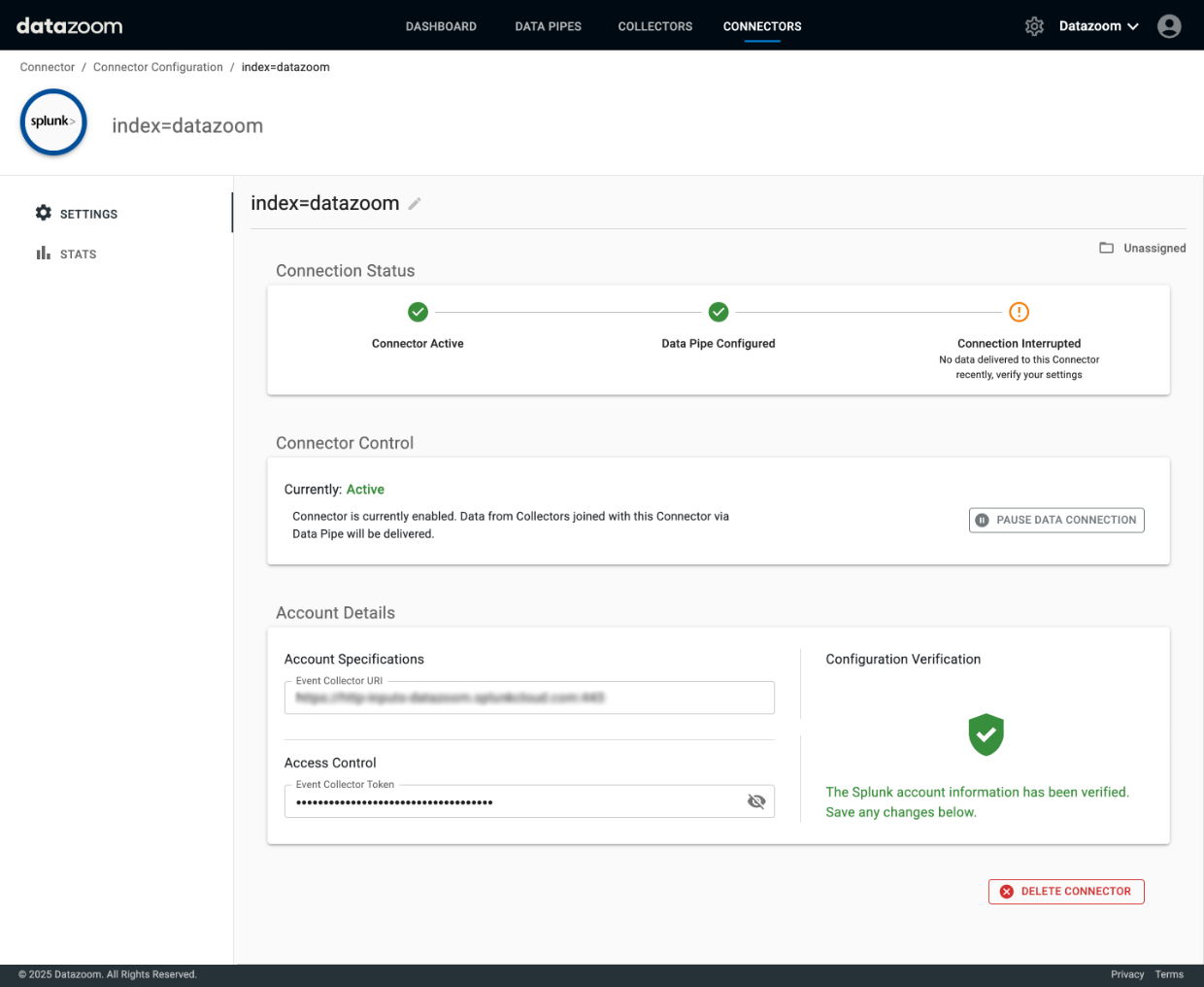Select the Connectors tab
The image size is (1204, 987).
pyautogui.click(x=762, y=26)
